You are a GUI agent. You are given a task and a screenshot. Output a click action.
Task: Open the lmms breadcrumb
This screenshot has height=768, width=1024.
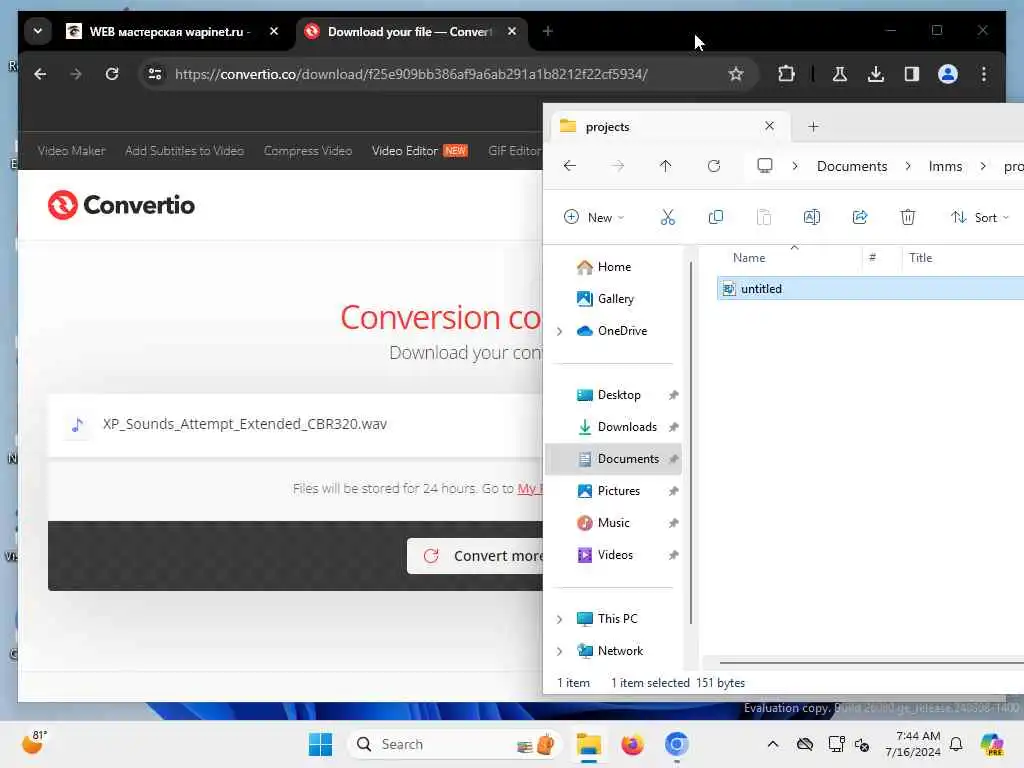pyautogui.click(x=945, y=166)
